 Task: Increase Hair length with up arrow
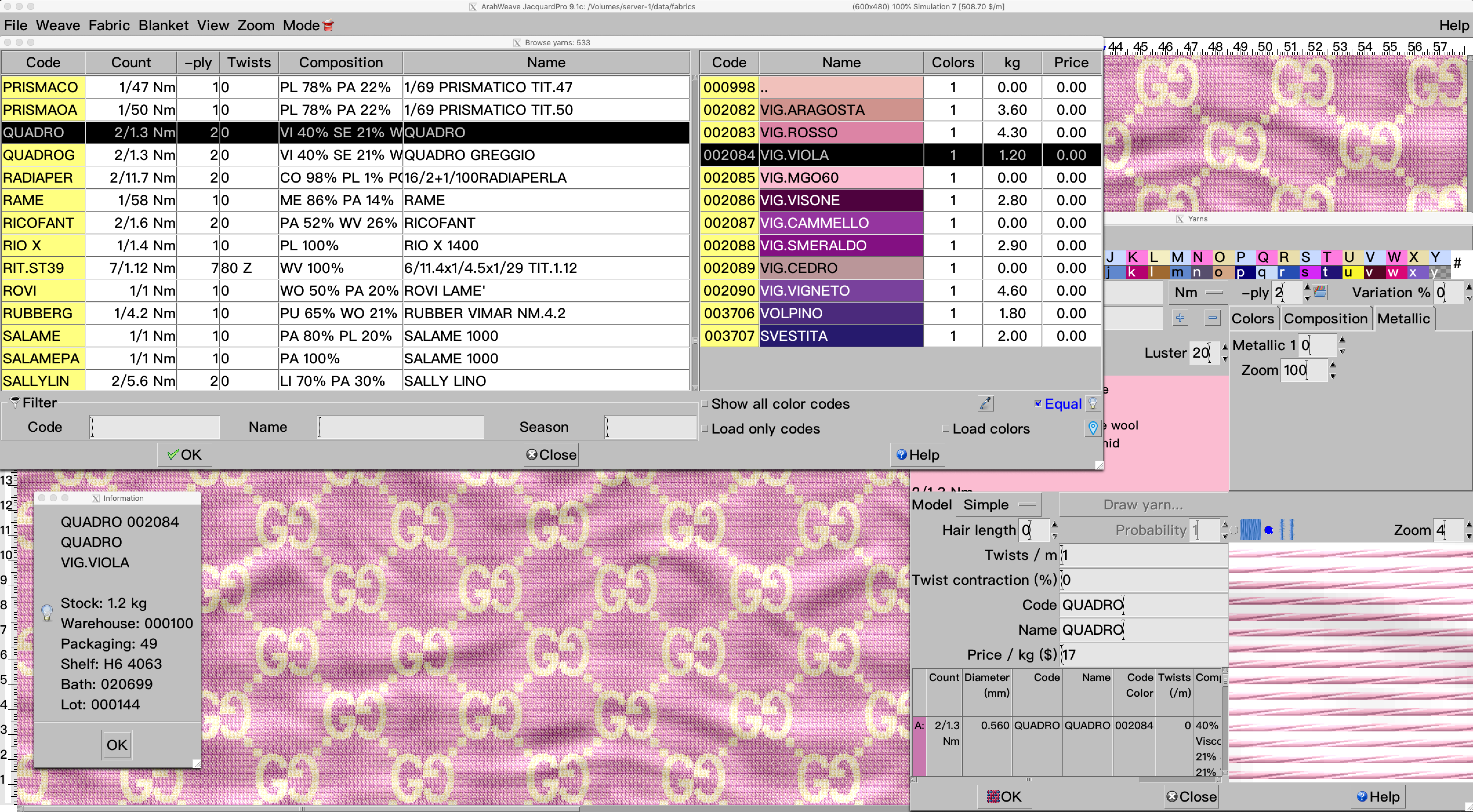click(1054, 525)
